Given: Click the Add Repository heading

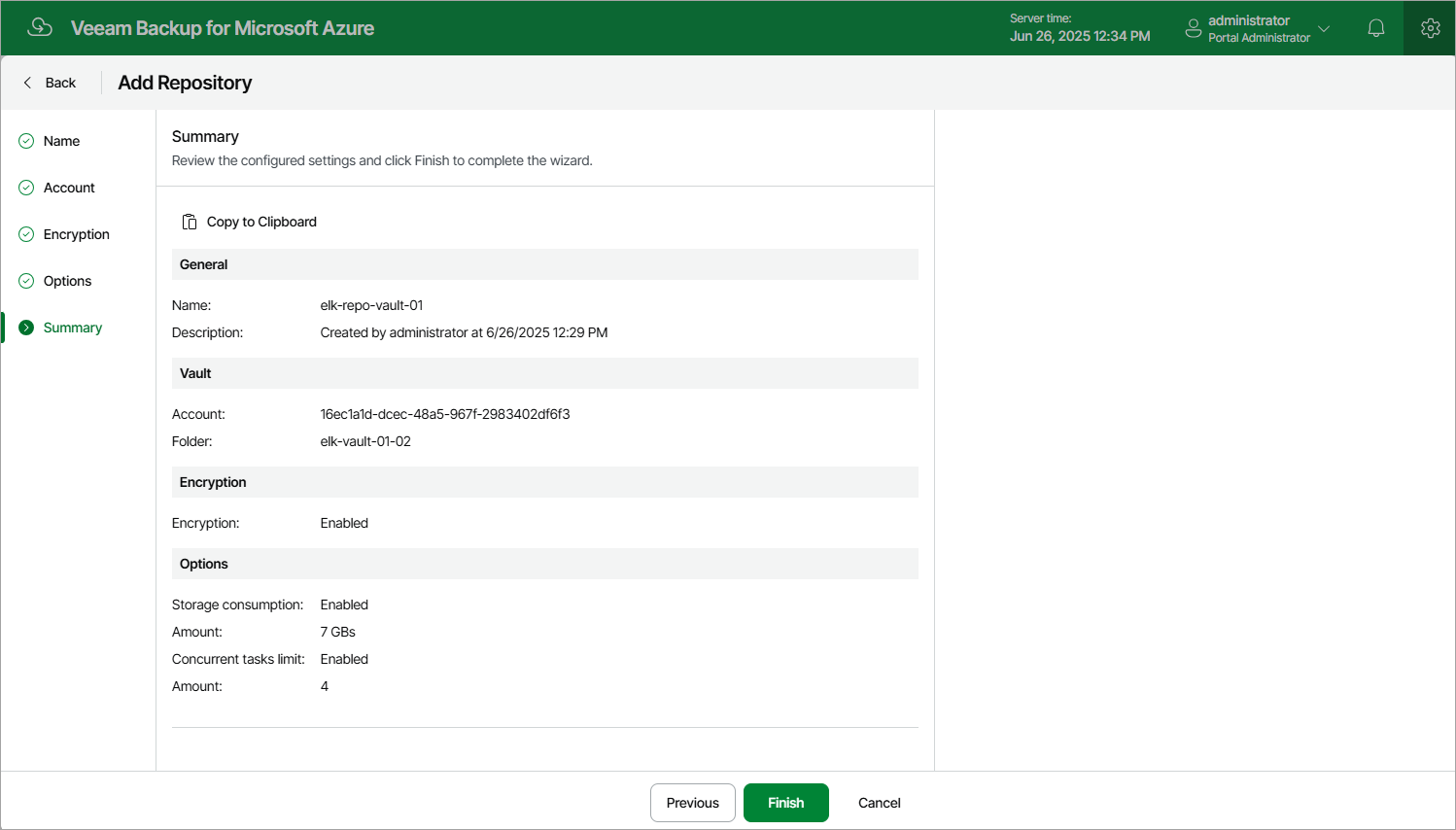Looking at the screenshot, I should click(x=185, y=83).
